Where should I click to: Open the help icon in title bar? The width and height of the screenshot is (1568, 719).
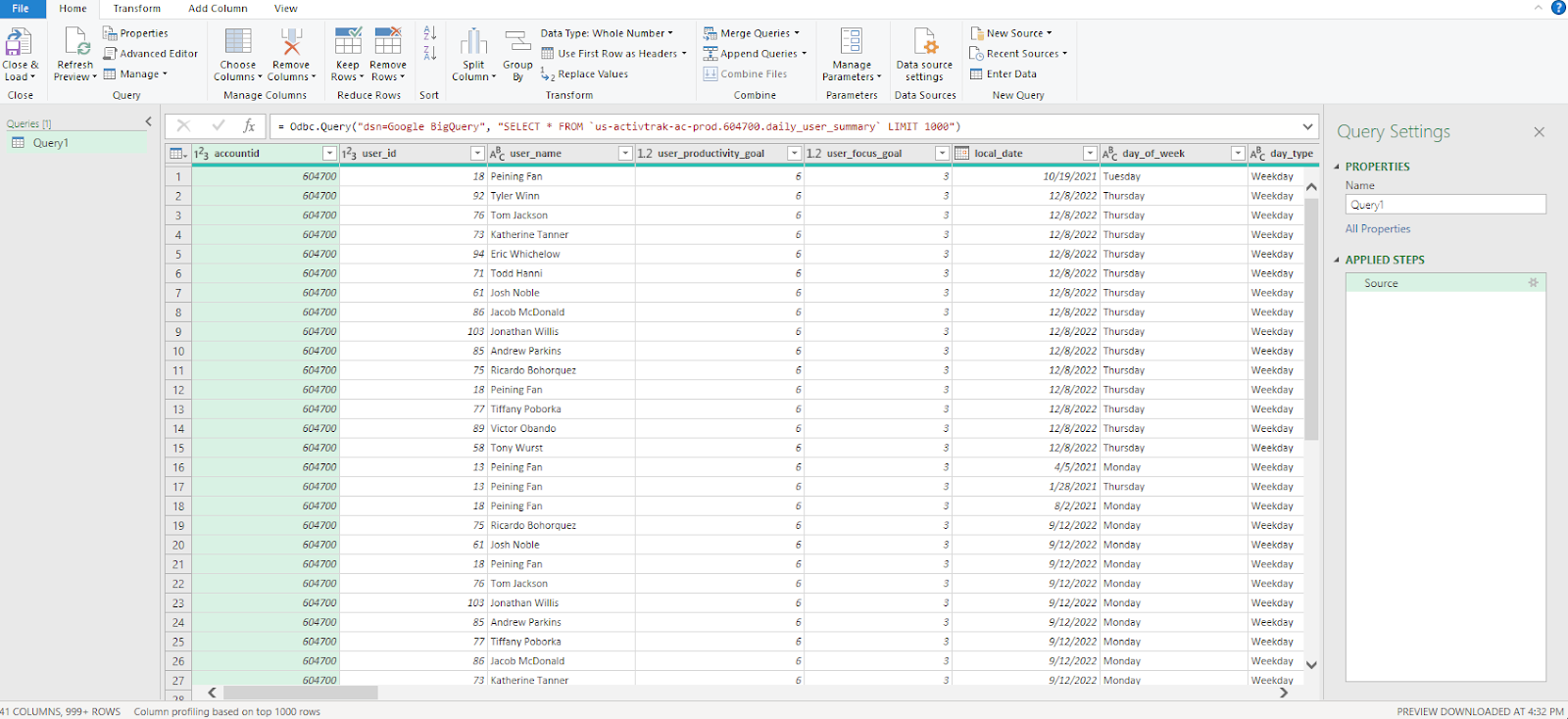1558,8
